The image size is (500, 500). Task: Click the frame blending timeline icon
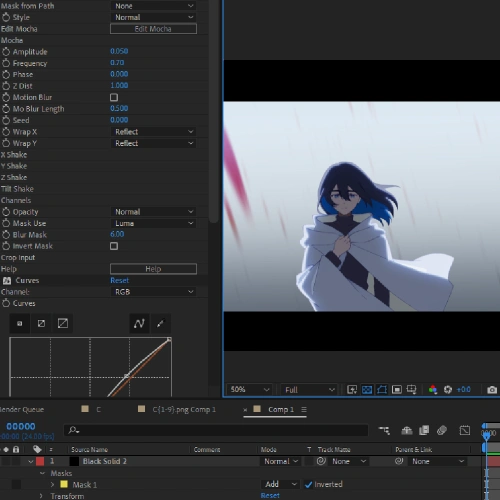424,430
